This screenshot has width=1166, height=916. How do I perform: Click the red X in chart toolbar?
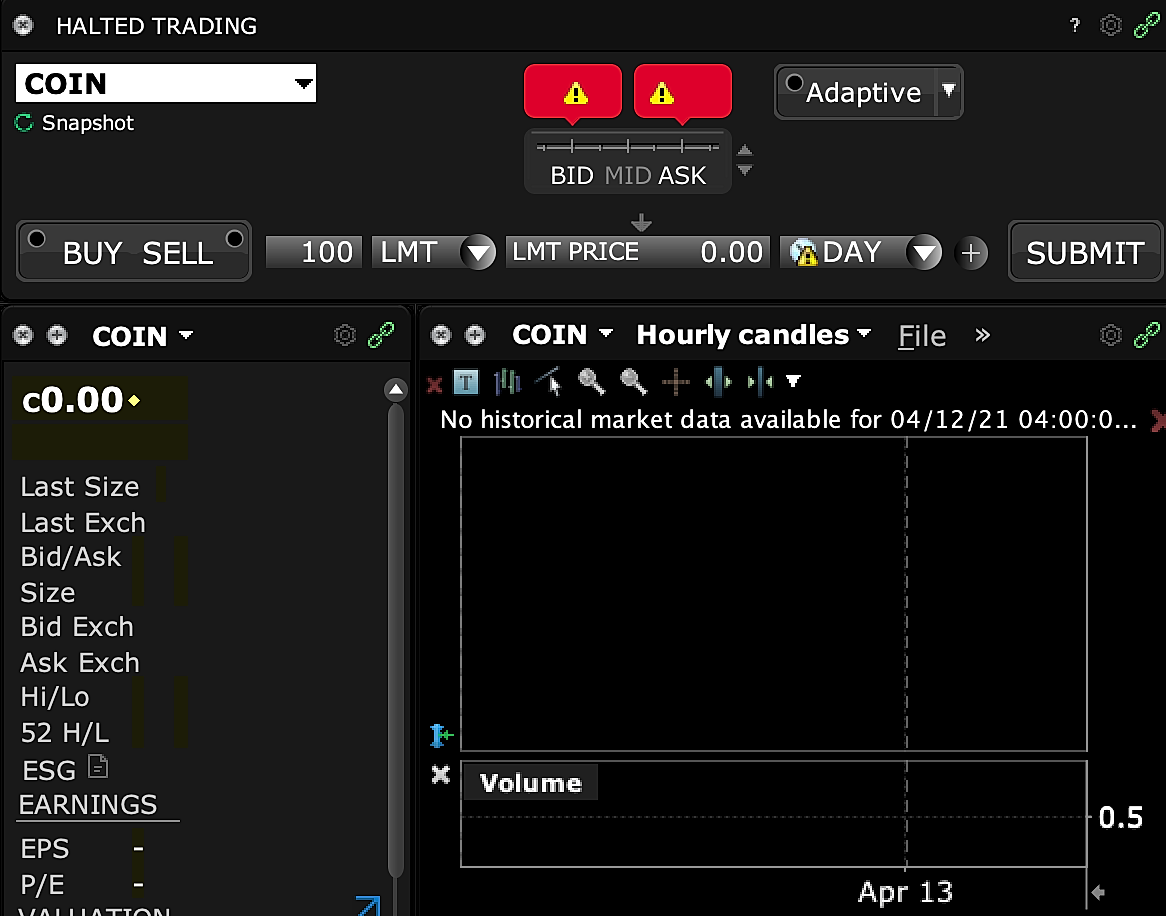(434, 384)
